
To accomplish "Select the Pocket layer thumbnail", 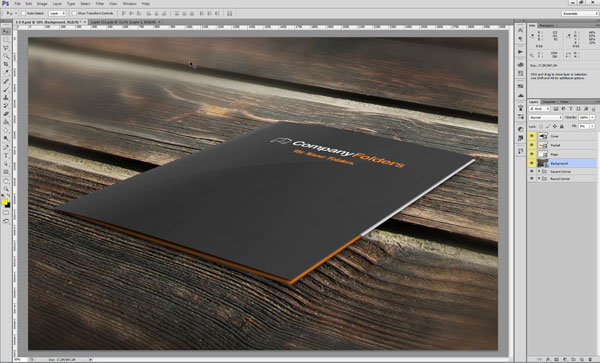I will click(x=543, y=145).
